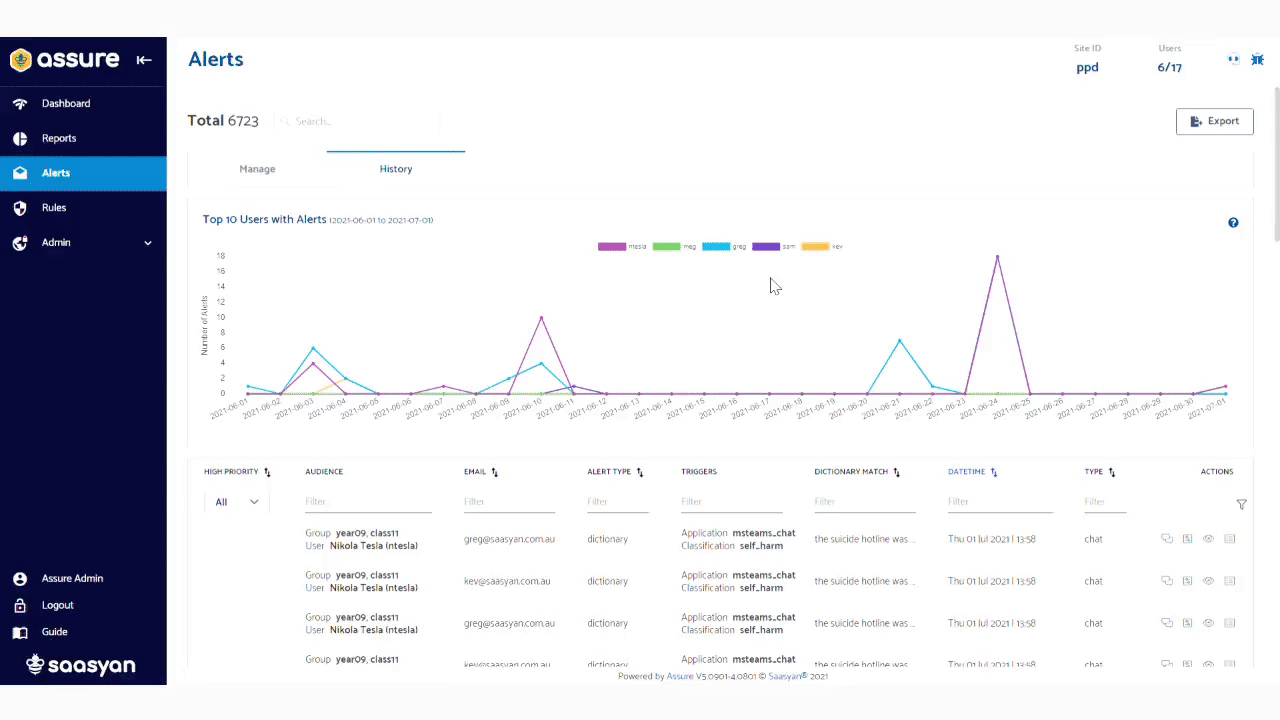Toggle eye view icon in second alert row
This screenshot has width=1280, height=720.
pyautogui.click(x=1208, y=581)
